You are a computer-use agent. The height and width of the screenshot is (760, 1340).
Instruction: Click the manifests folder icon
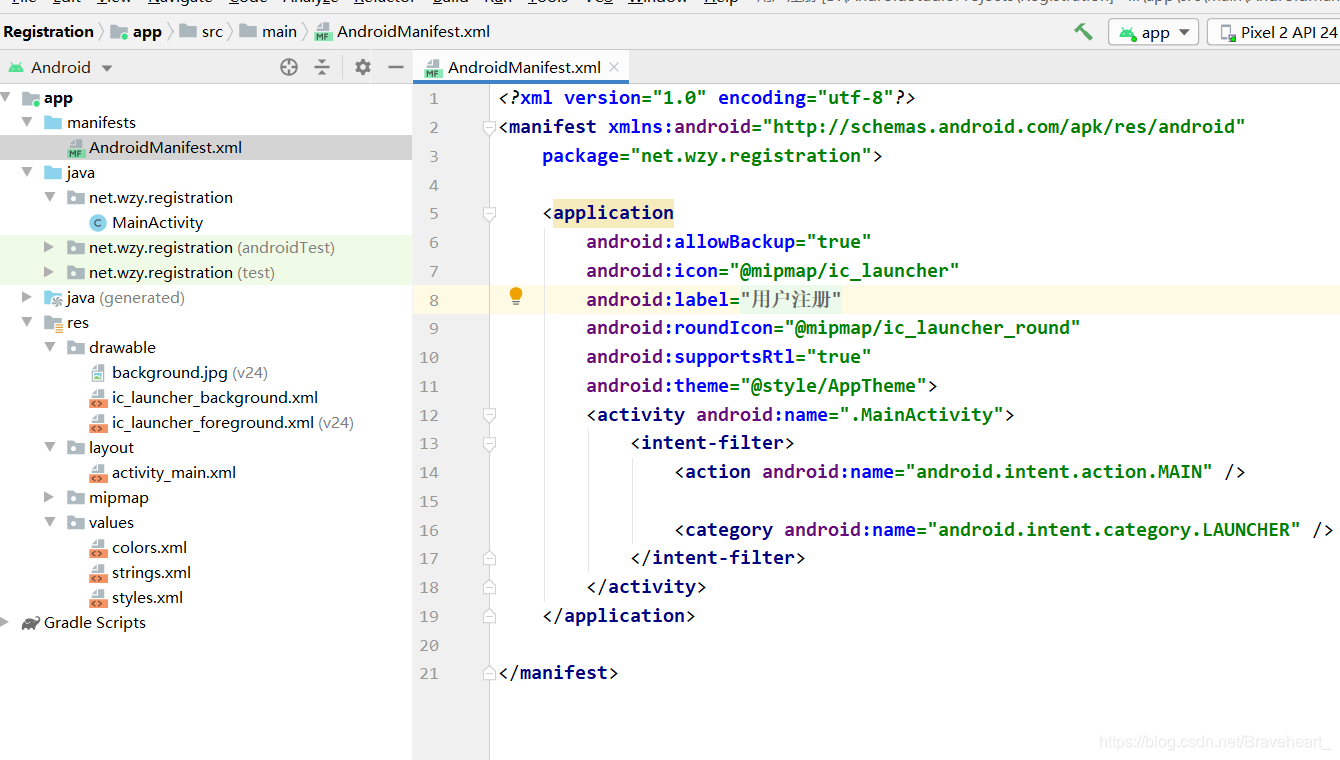click(53, 123)
